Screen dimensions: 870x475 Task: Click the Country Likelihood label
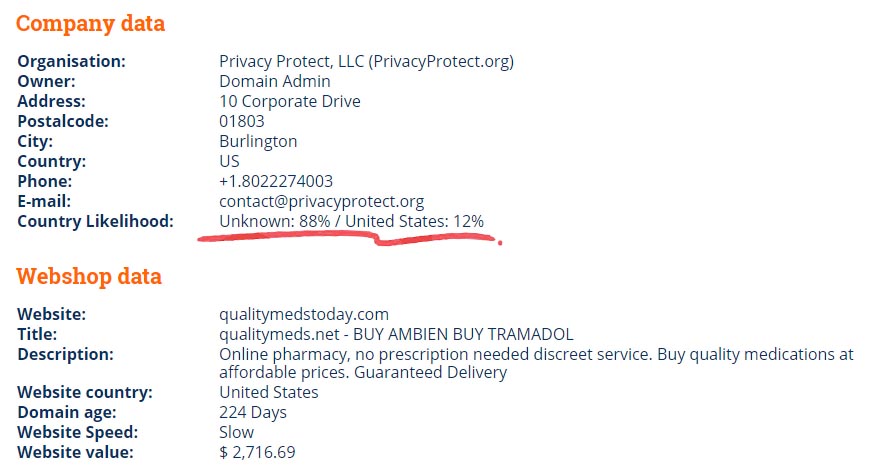click(95, 221)
